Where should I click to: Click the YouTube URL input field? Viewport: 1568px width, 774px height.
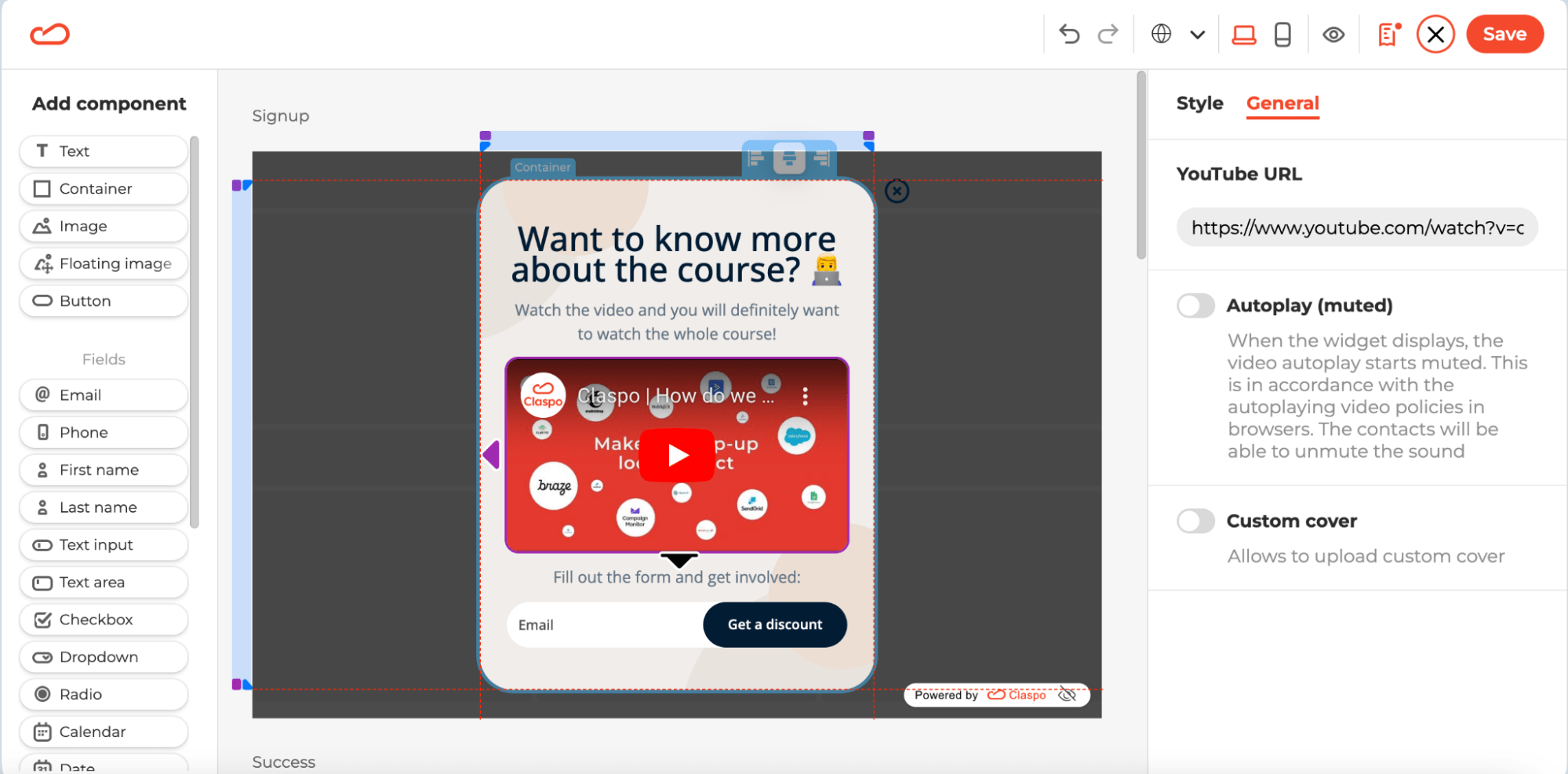[x=1356, y=227]
